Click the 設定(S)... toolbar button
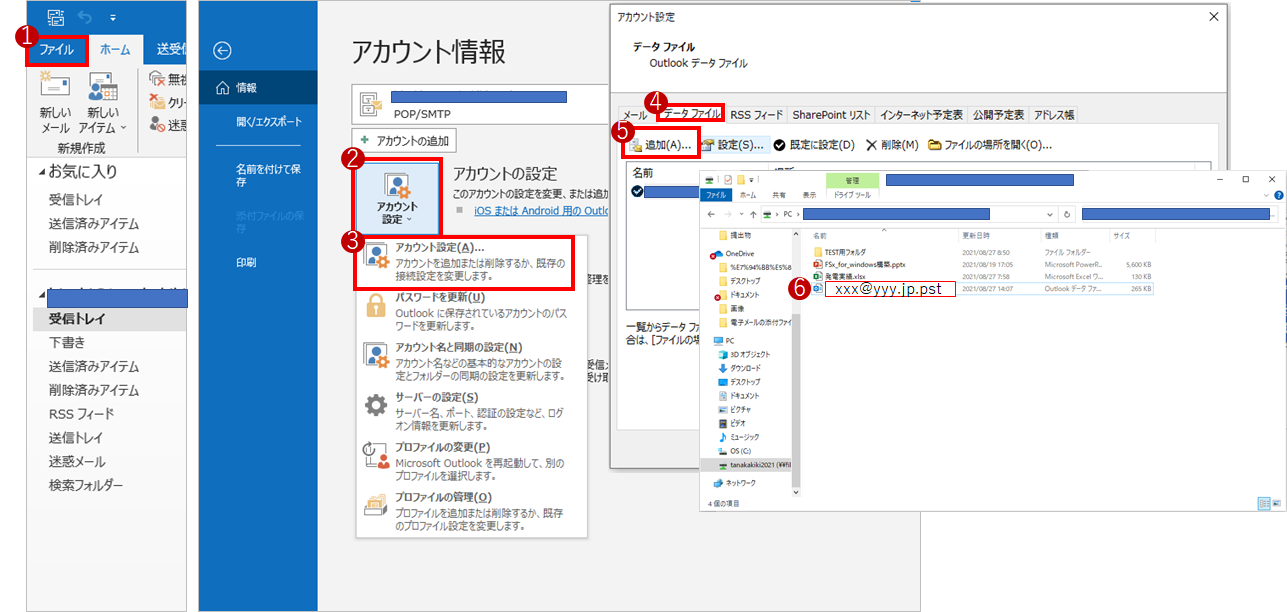1287x612 pixels. [734, 145]
